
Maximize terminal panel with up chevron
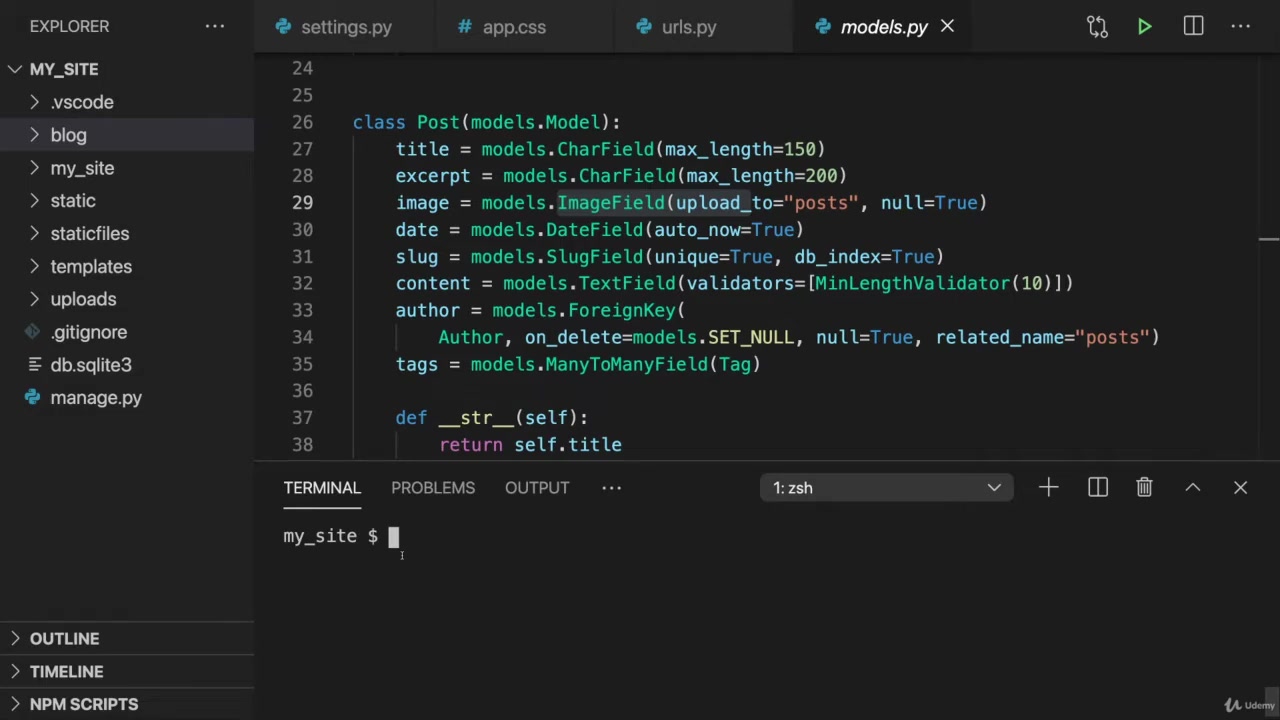1192,488
